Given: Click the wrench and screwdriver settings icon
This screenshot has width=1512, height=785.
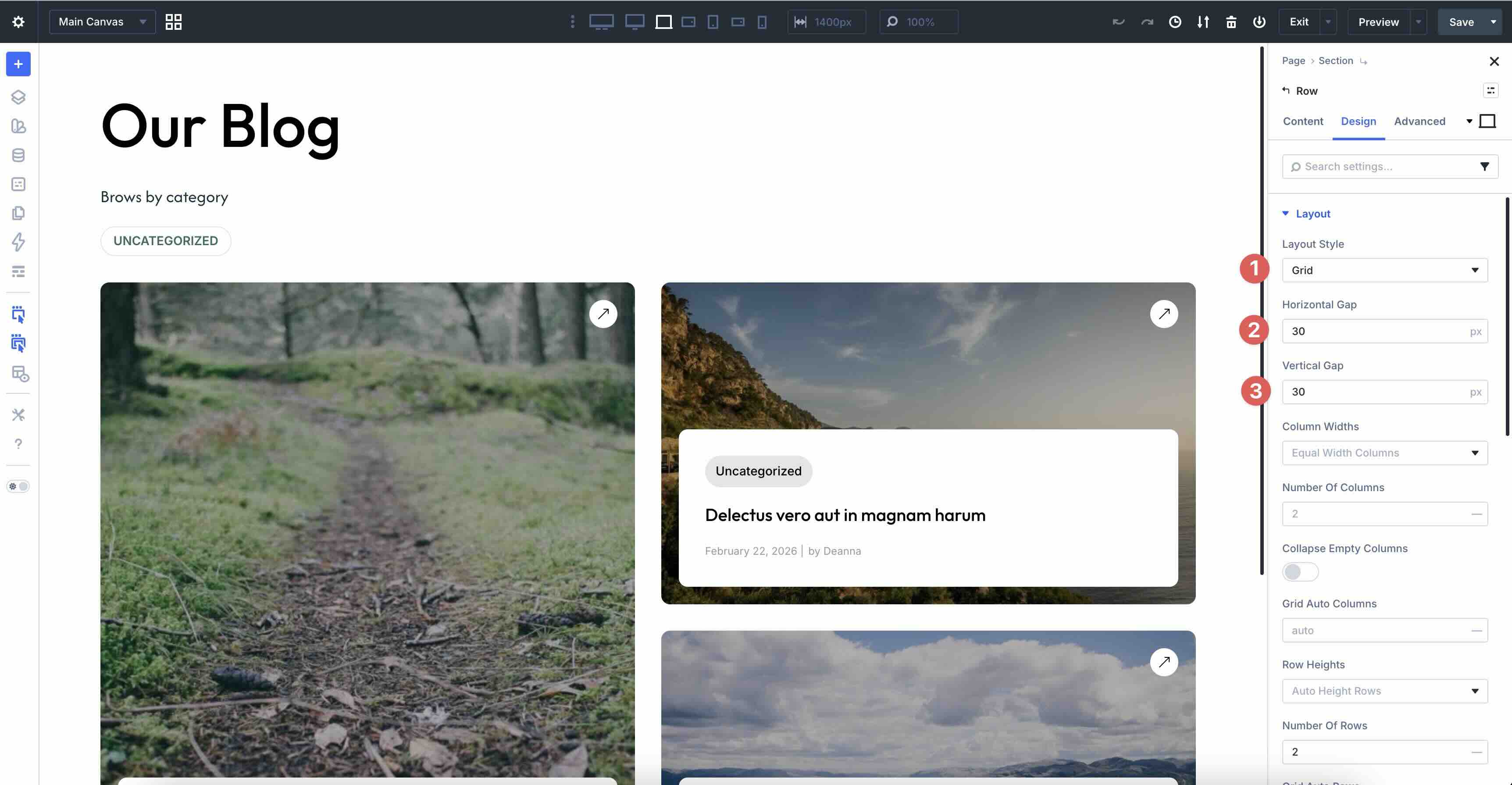Looking at the screenshot, I should (x=18, y=414).
